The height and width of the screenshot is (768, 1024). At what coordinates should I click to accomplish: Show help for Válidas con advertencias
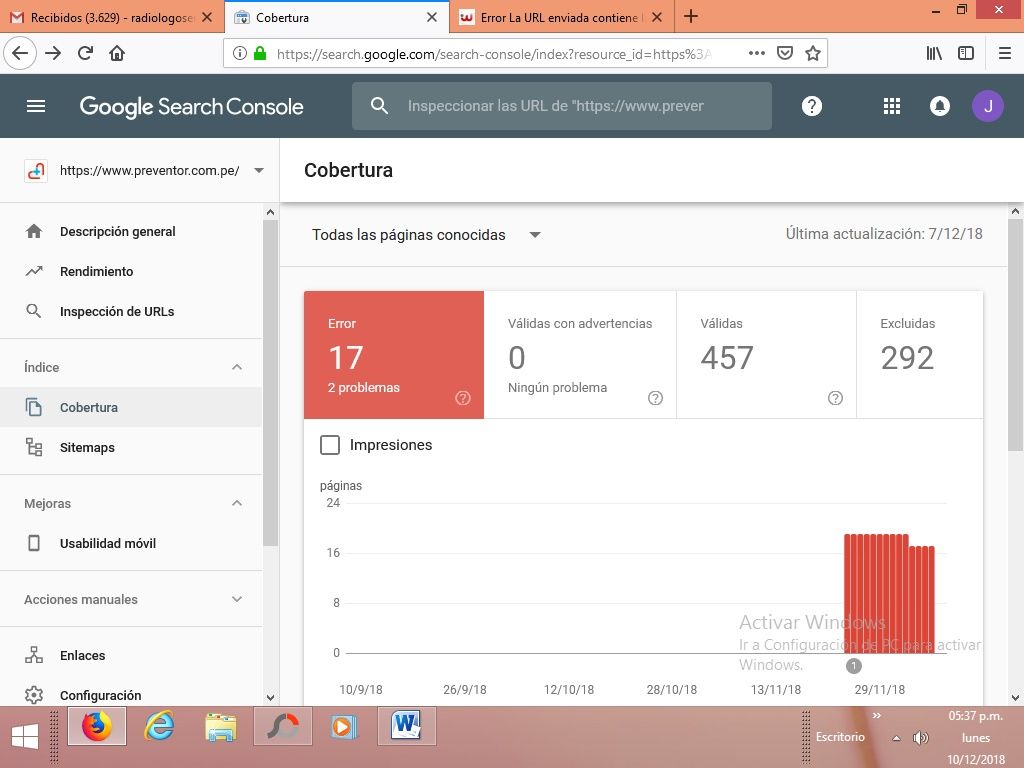pos(656,398)
